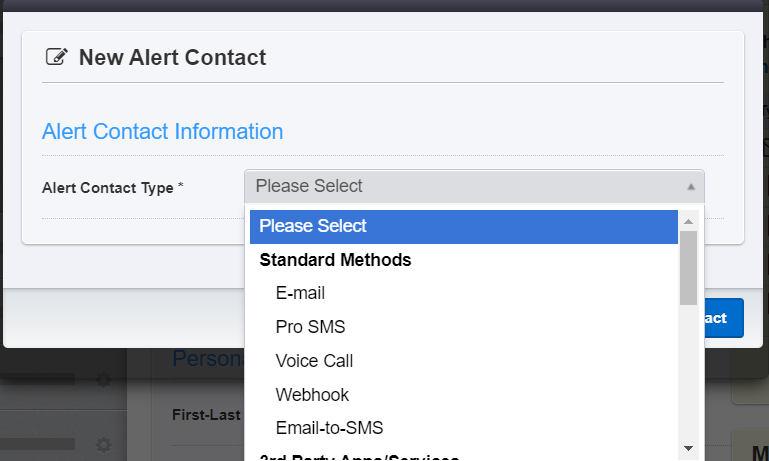This screenshot has height=461, width=769.
Task: Click the Alert Contact Information heading
Action: 162,131
